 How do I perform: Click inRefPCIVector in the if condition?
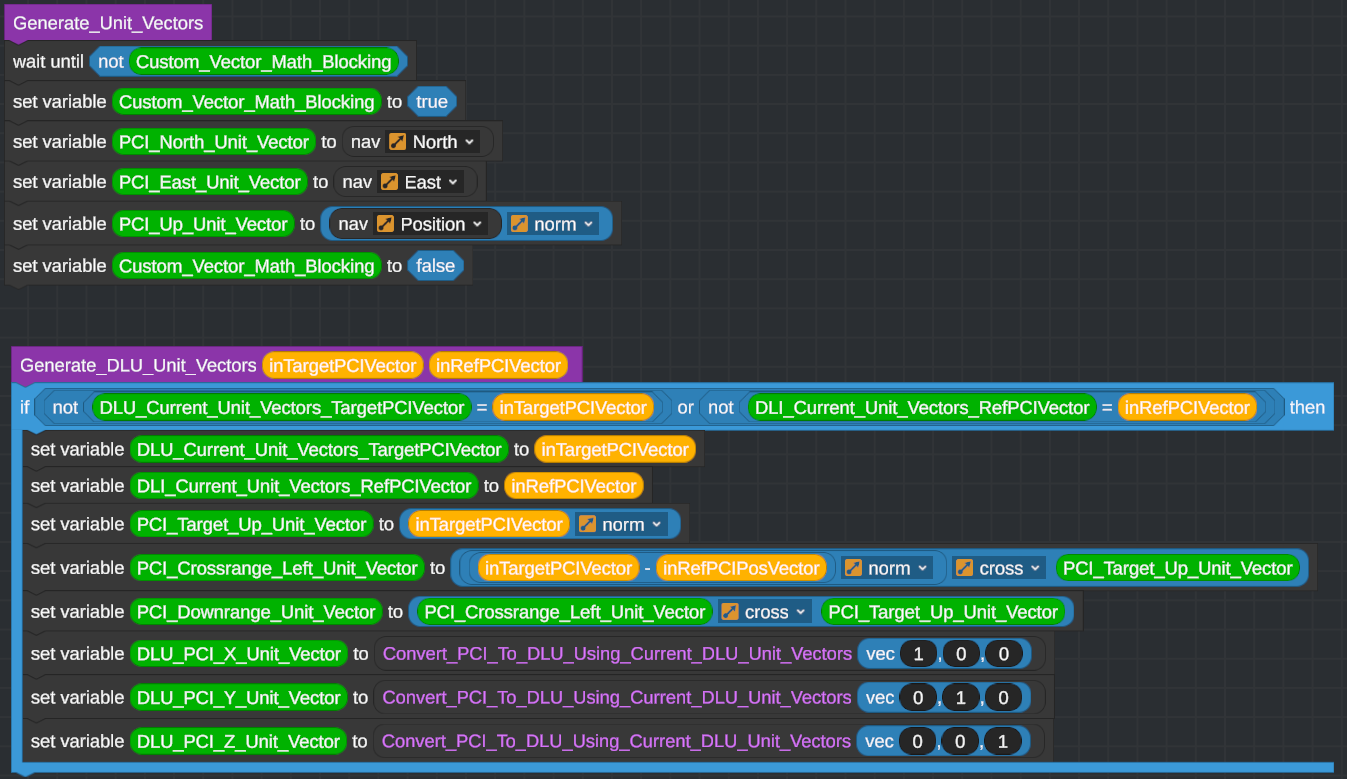pos(1187,407)
